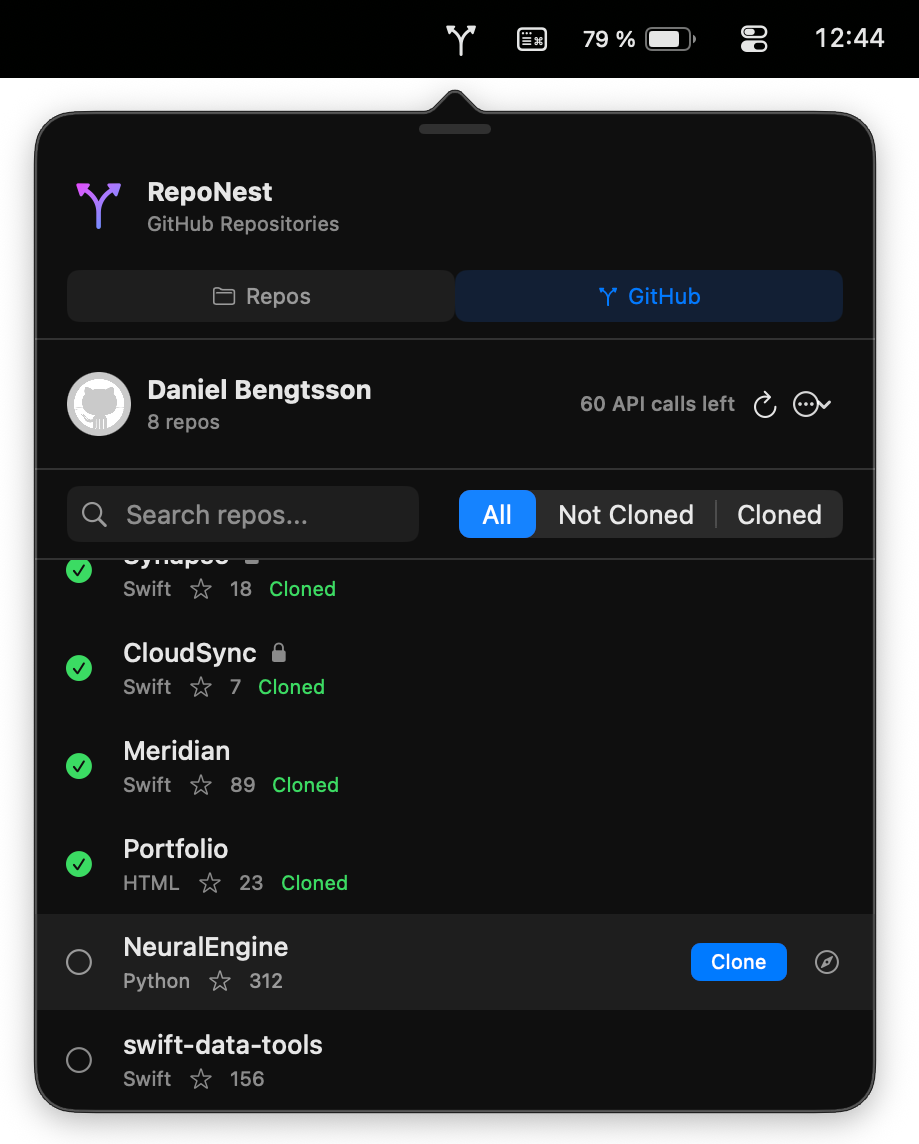This screenshot has width=919, height=1144.
Task: Click the lock icon beside CloudSync
Action: point(279,653)
